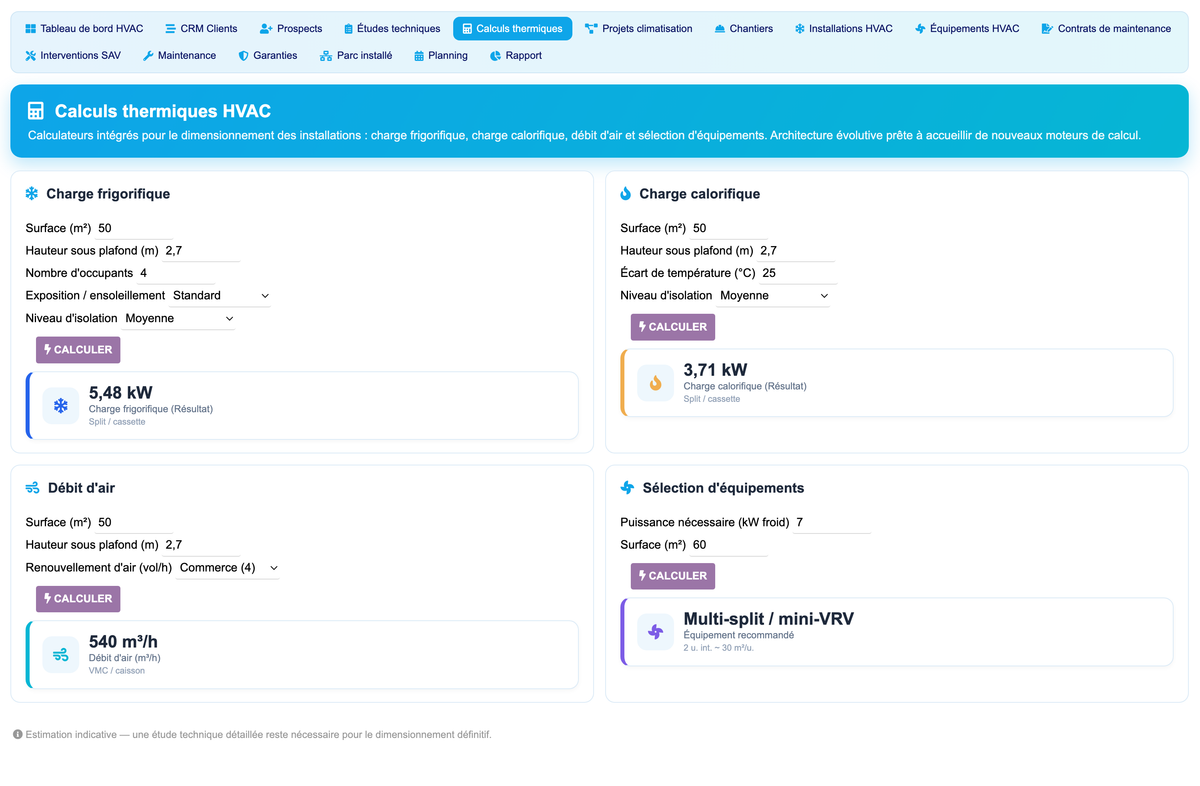Image resolution: width=1200 pixels, height=786 pixels.
Task: Go to the Planning tab
Action: coord(440,56)
